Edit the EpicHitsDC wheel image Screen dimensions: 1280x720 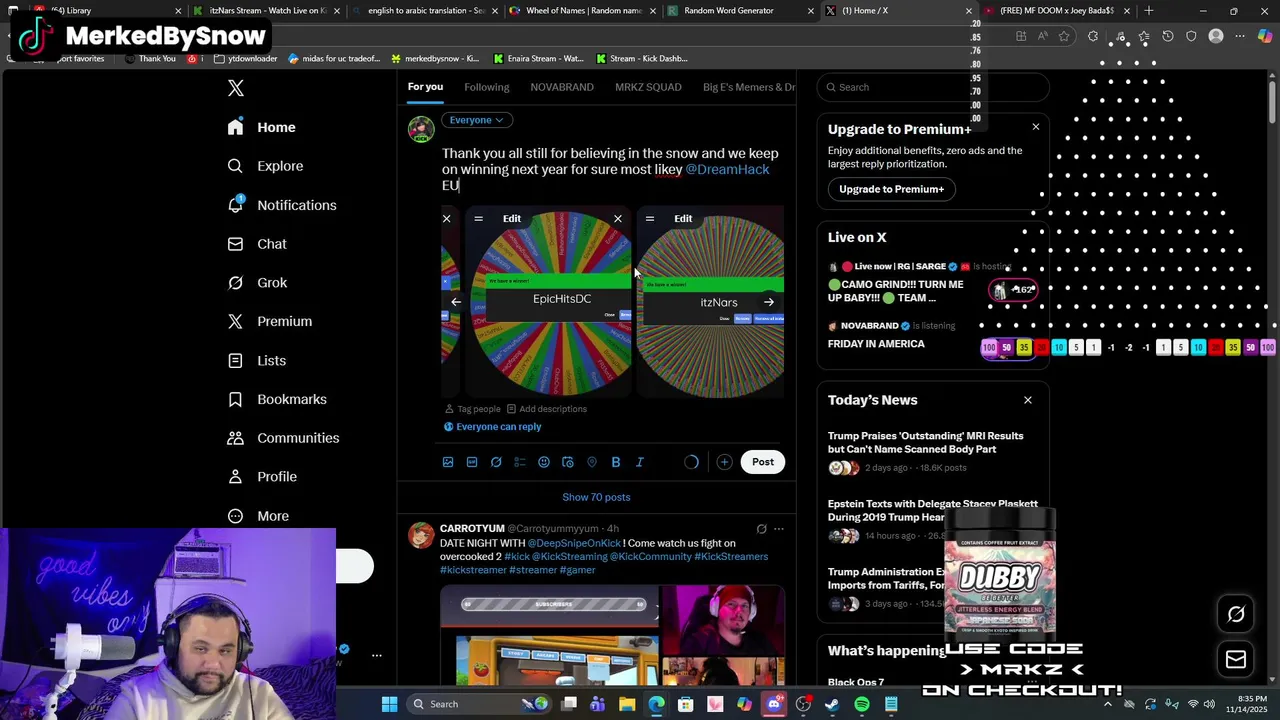[x=512, y=218]
